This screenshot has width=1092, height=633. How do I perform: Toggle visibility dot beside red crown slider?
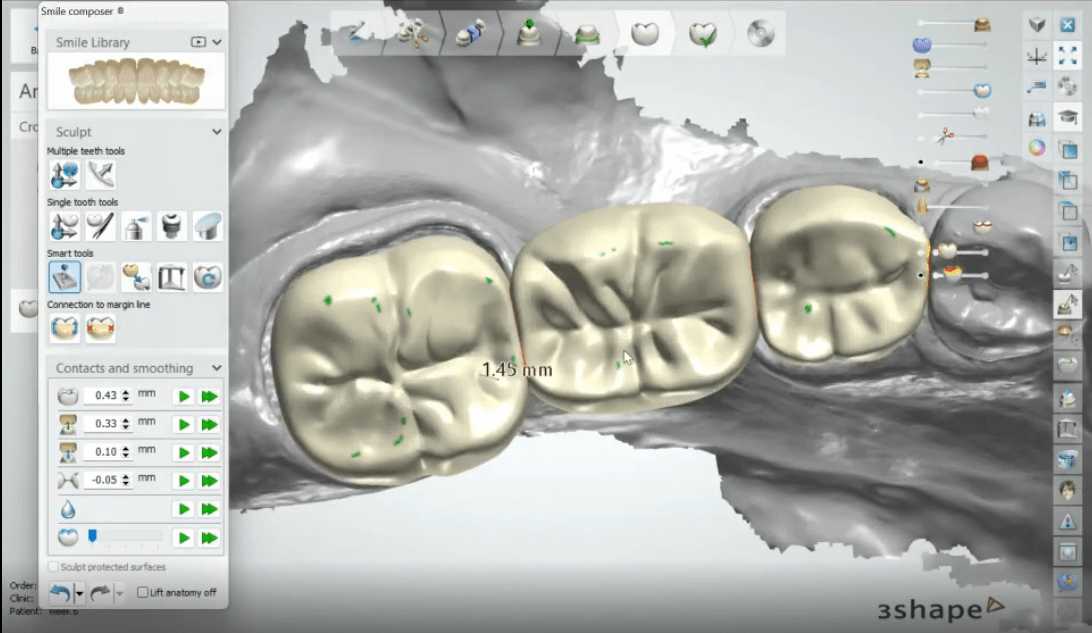point(920,162)
